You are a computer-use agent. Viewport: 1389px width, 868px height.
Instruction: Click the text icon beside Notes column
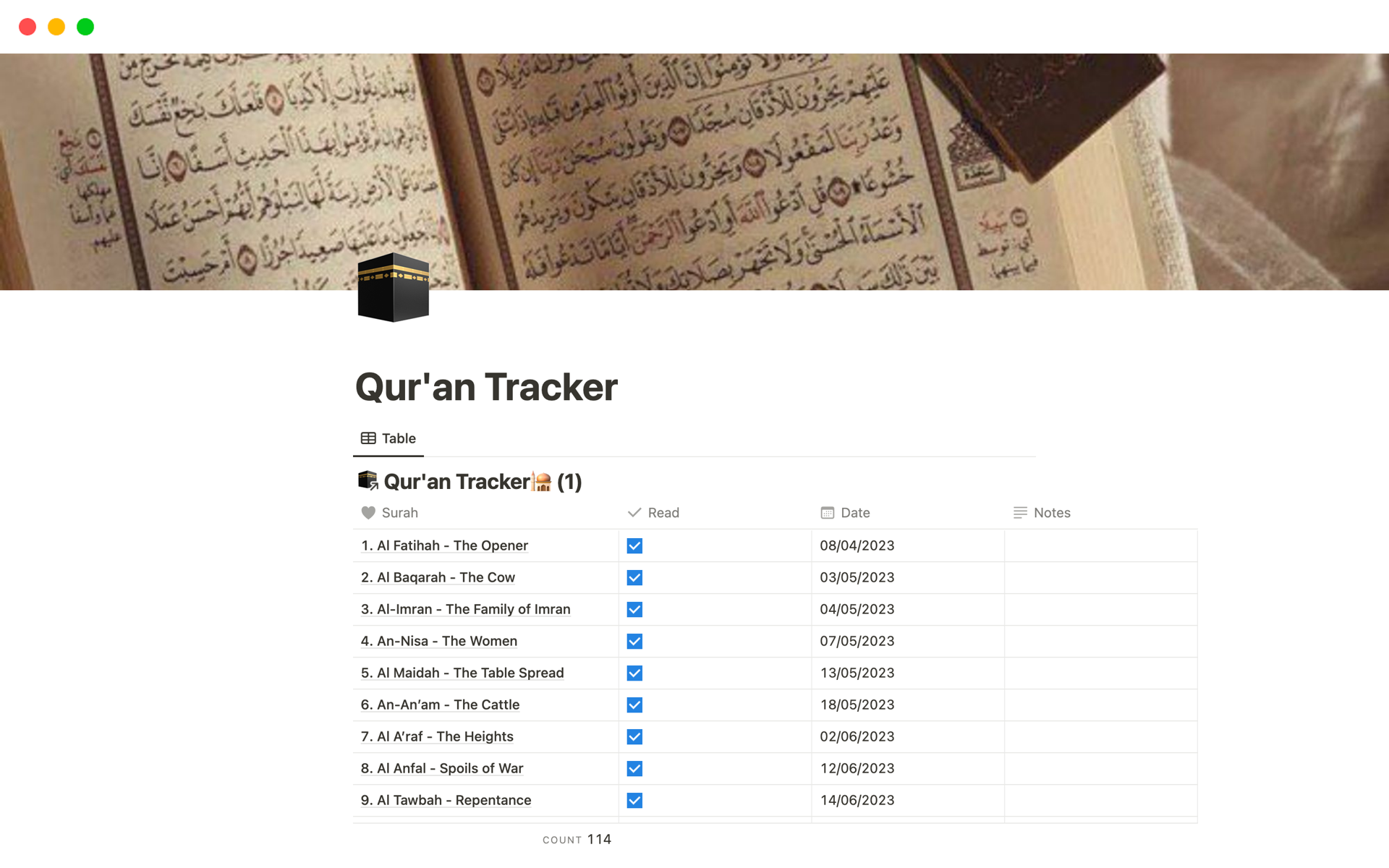[1020, 513]
